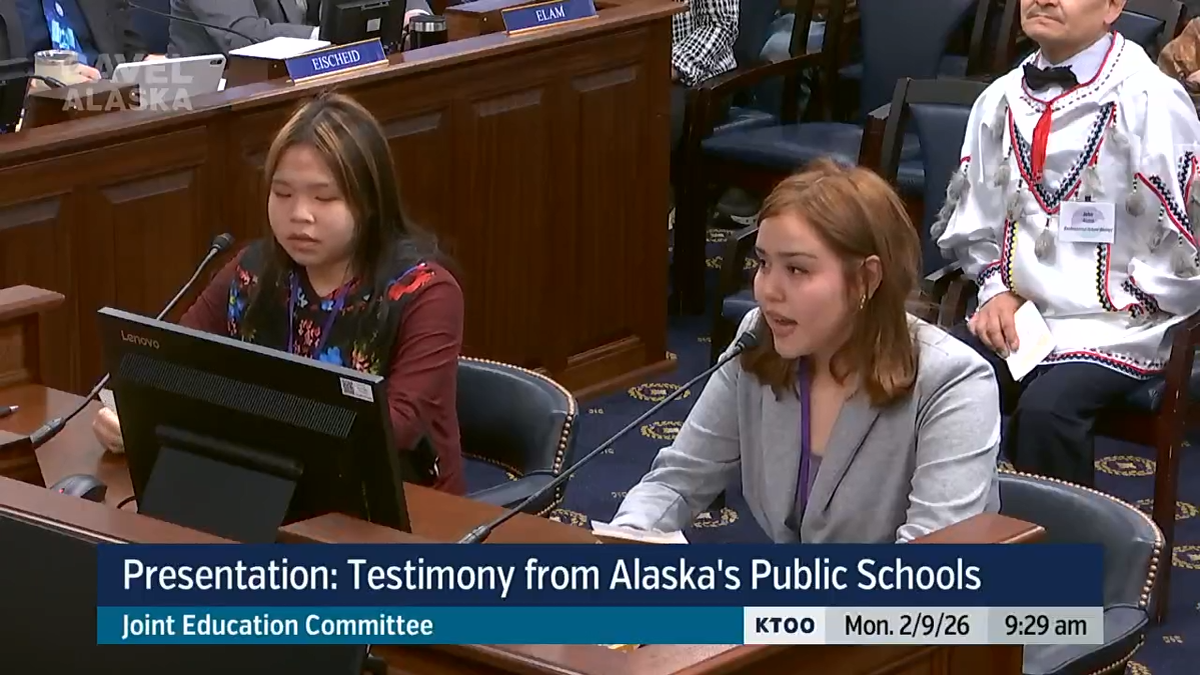Click the Lenovo logo on the monitor
This screenshot has height=675, width=1200.
(140, 339)
